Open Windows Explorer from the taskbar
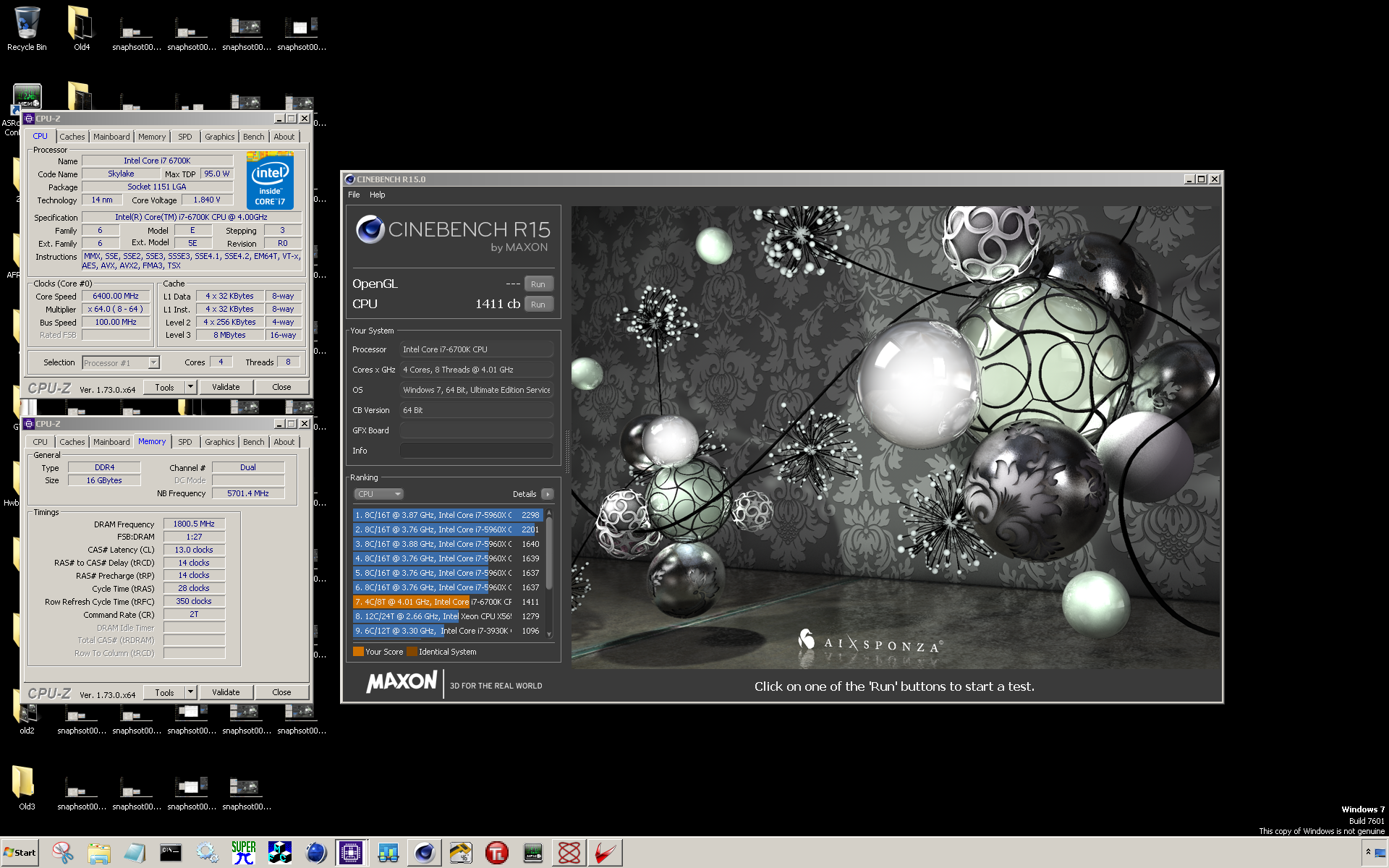Image resolution: width=1389 pixels, height=868 pixels. point(99,853)
